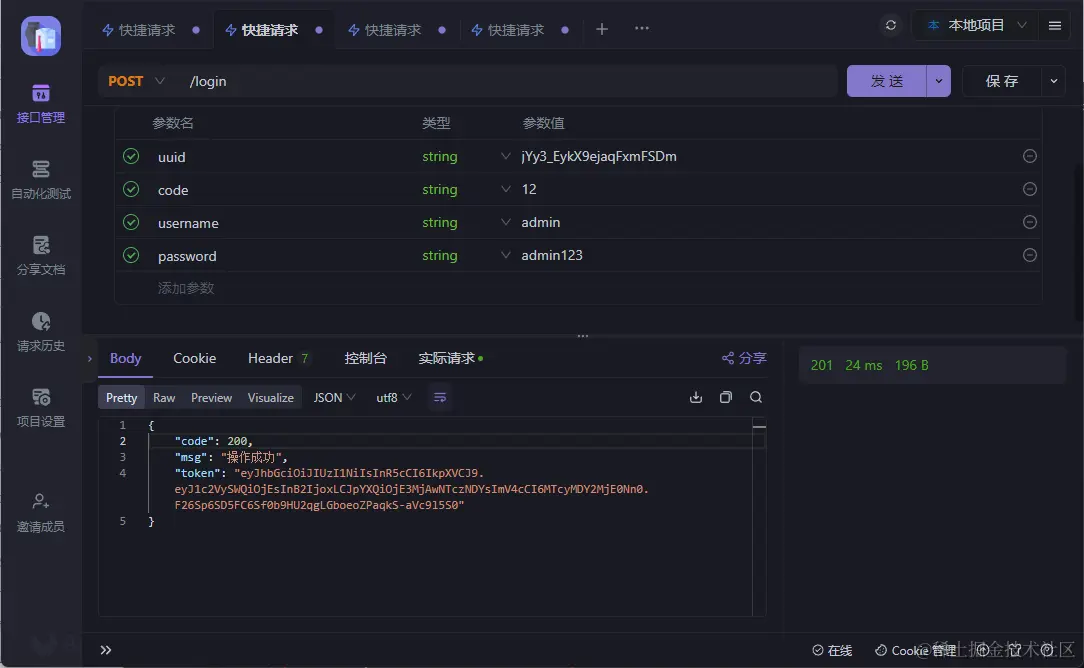Copy the response body to clipboard

point(725,397)
